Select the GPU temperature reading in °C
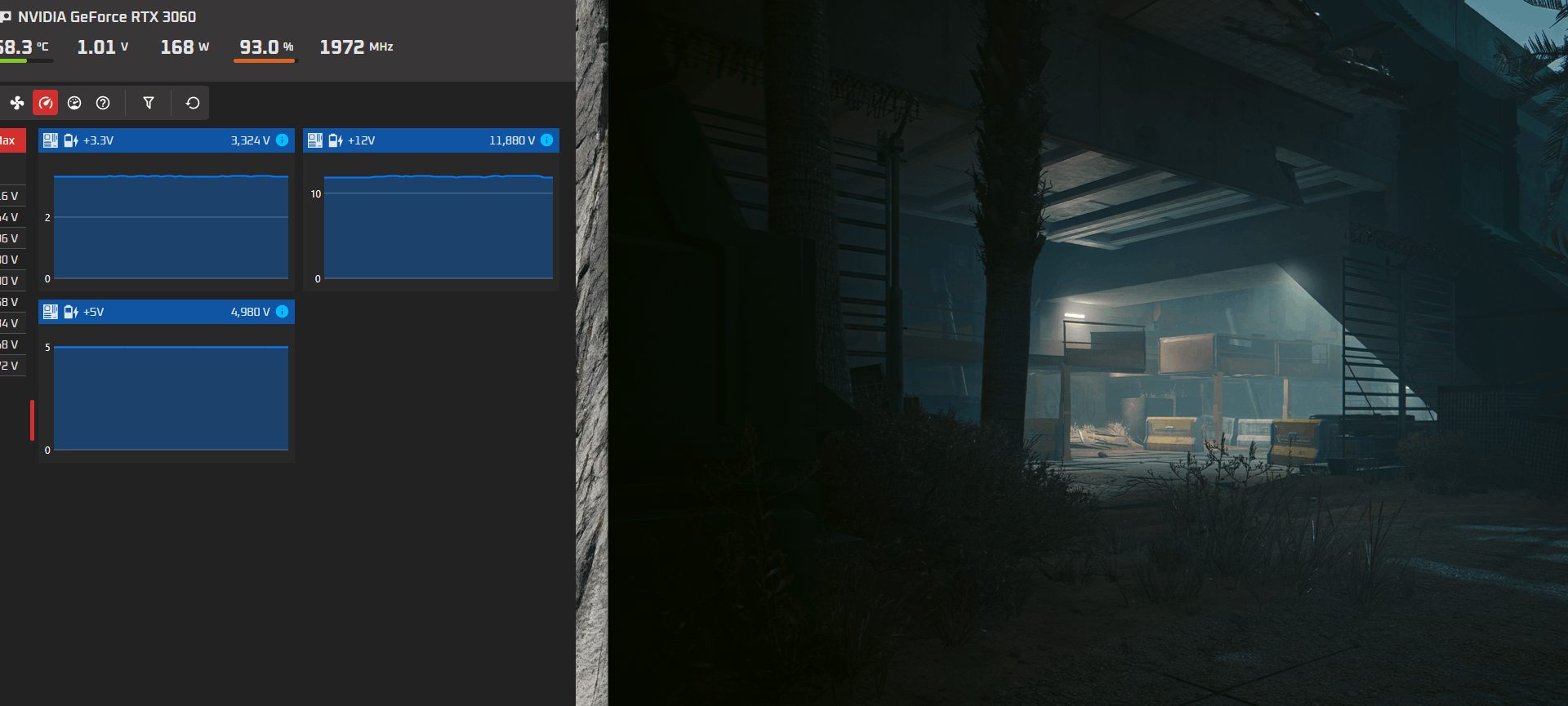This screenshot has width=1568, height=706. coord(24,47)
